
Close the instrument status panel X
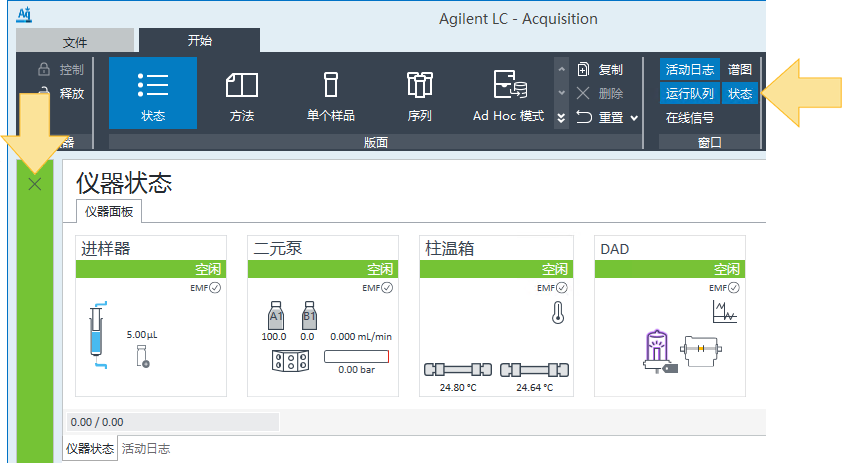point(35,184)
